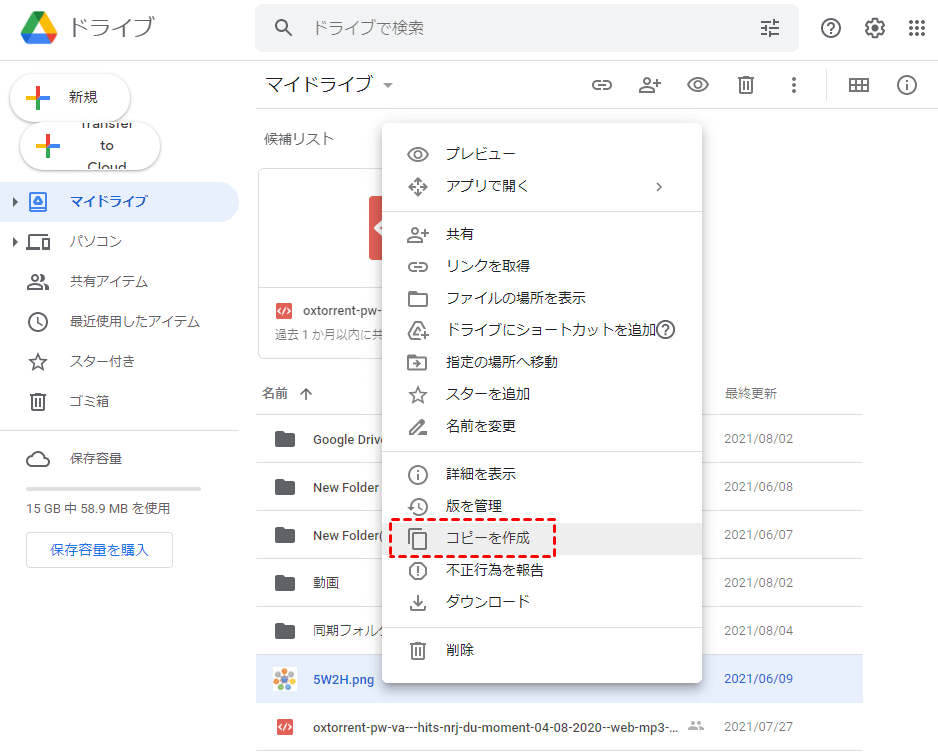
Task: Toggle sort direction arrow beside 名前
Action: pyautogui.click(x=306, y=394)
